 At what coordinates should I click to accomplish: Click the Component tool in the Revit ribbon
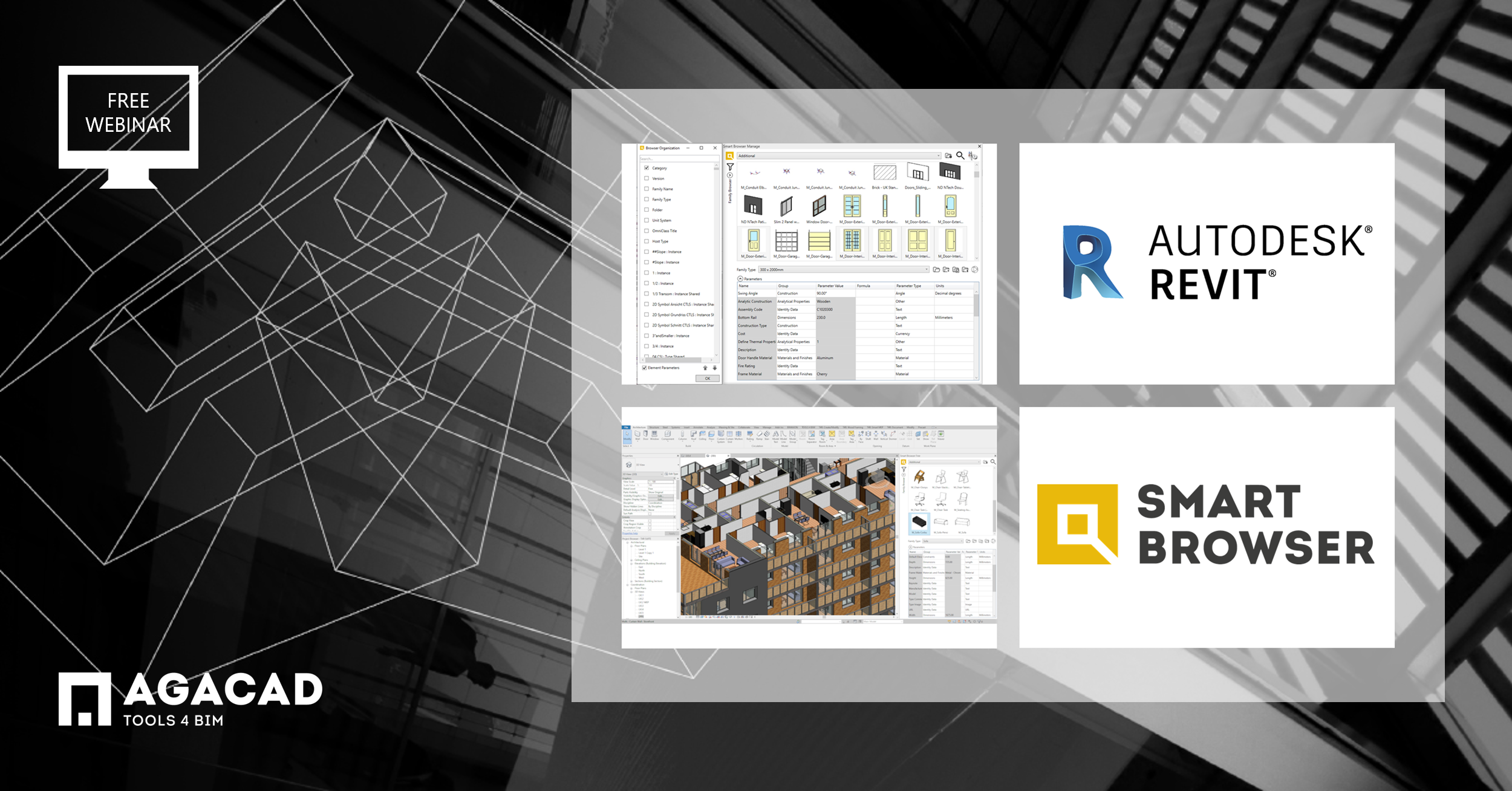click(x=668, y=436)
